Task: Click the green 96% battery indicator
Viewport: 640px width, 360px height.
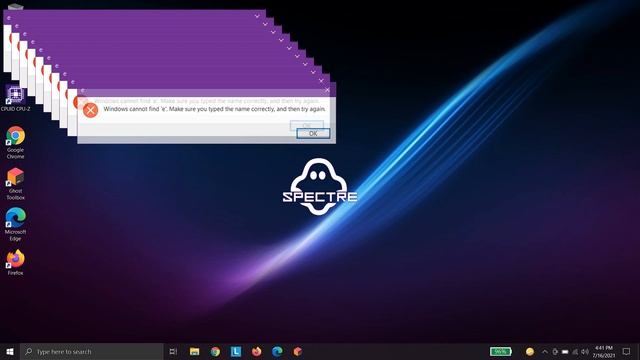Action: coord(500,351)
